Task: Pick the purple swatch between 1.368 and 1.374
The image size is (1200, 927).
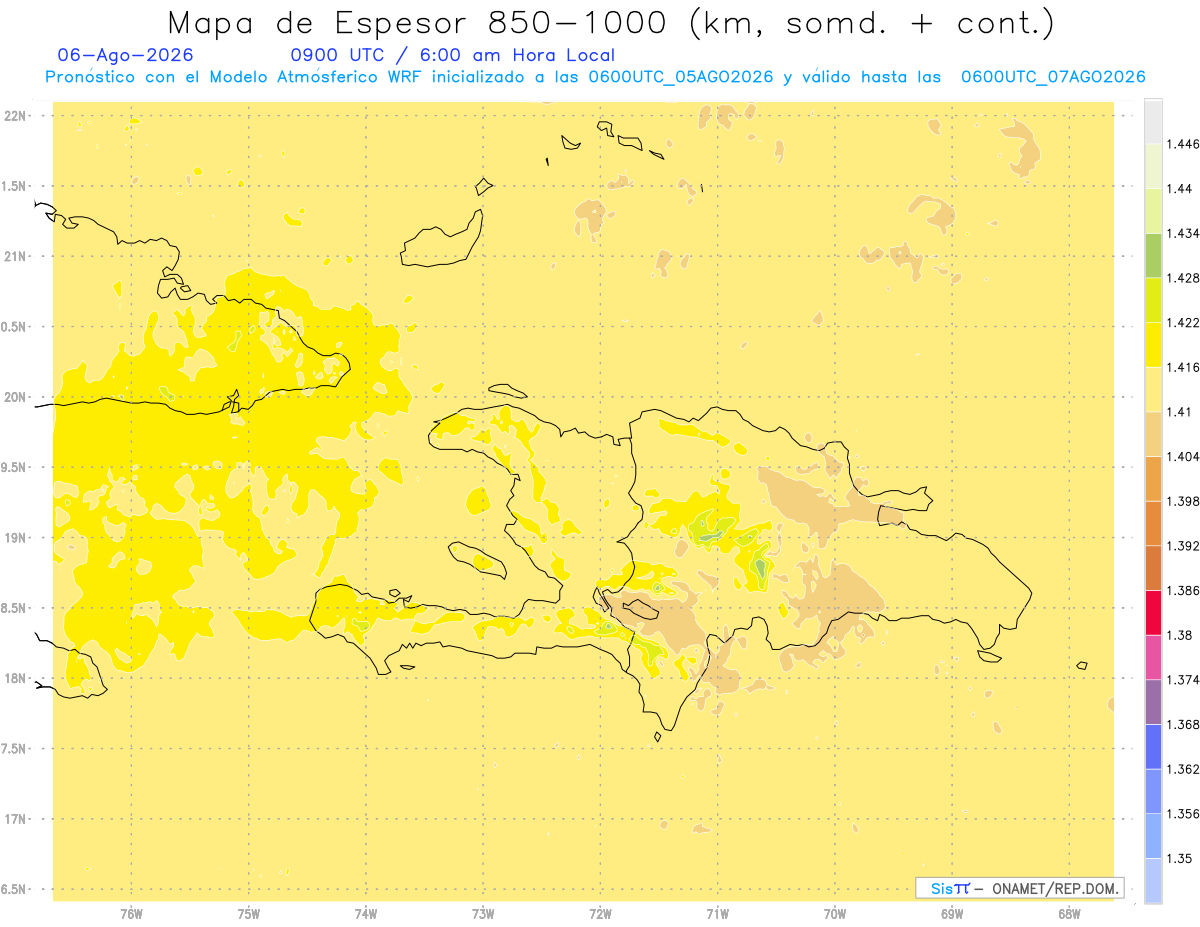Action: [x=1153, y=702]
